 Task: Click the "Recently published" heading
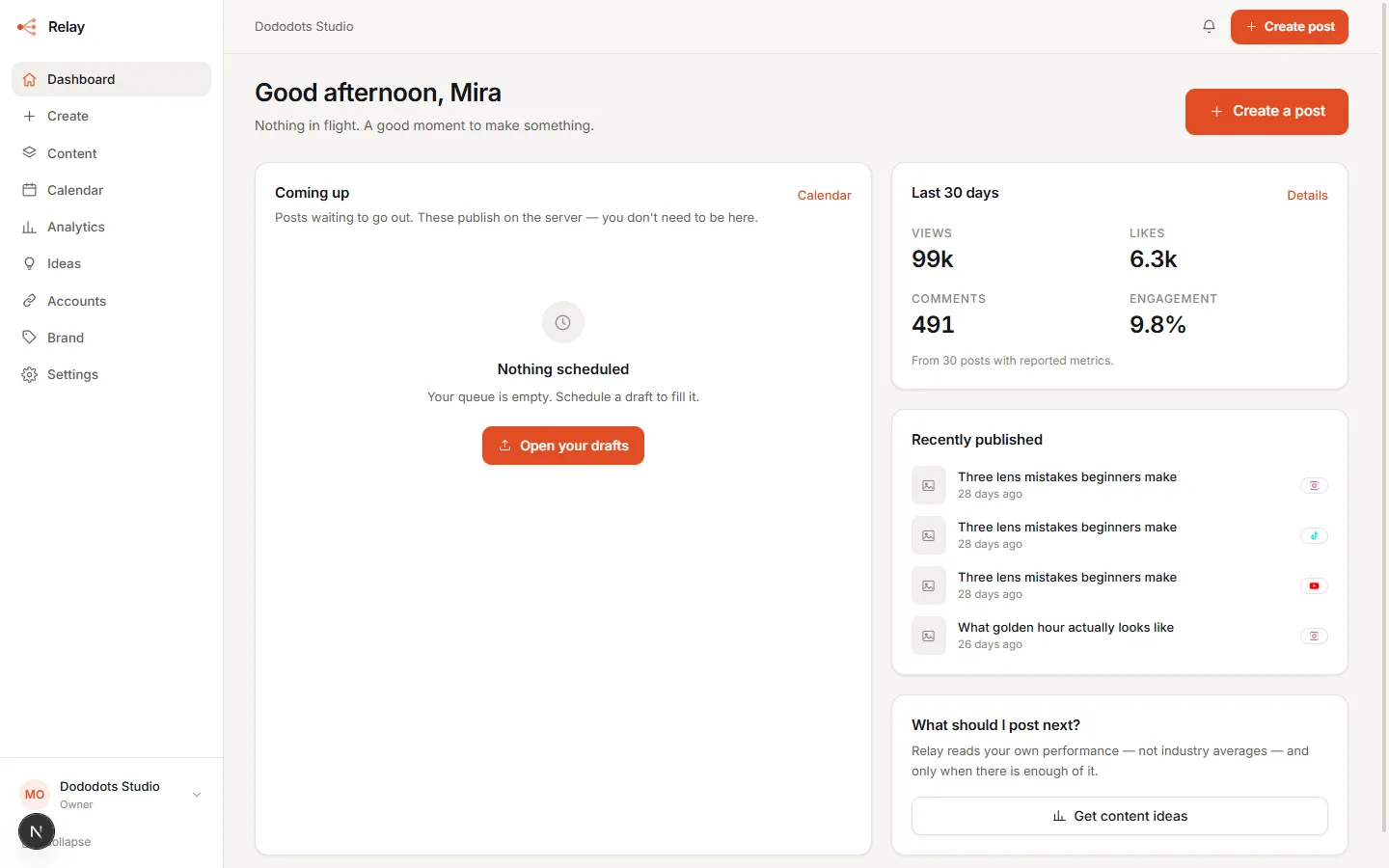(977, 440)
